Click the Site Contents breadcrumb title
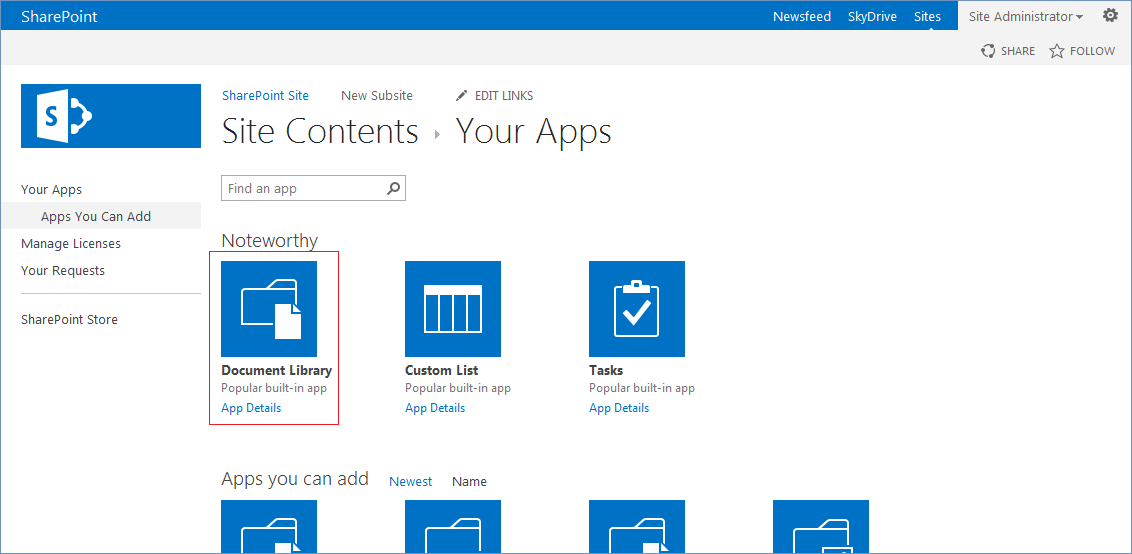This screenshot has width=1132, height=554. (320, 131)
